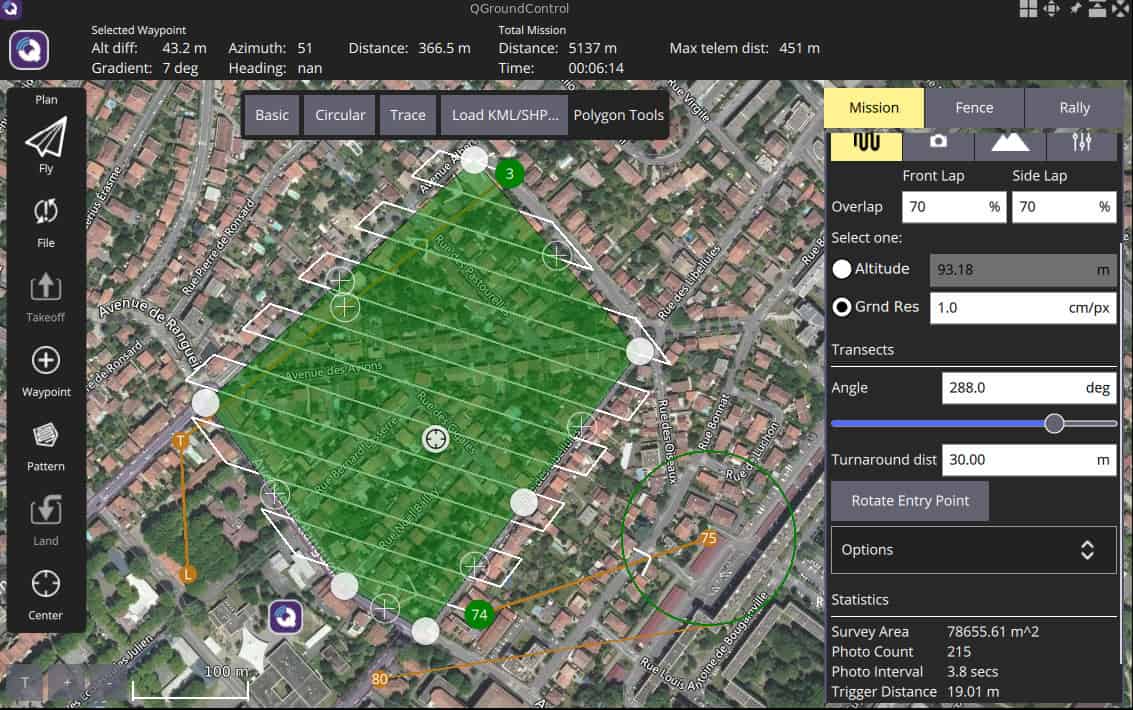1133x710 pixels.
Task: Open the Polygon Tools menu
Action: tap(618, 114)
